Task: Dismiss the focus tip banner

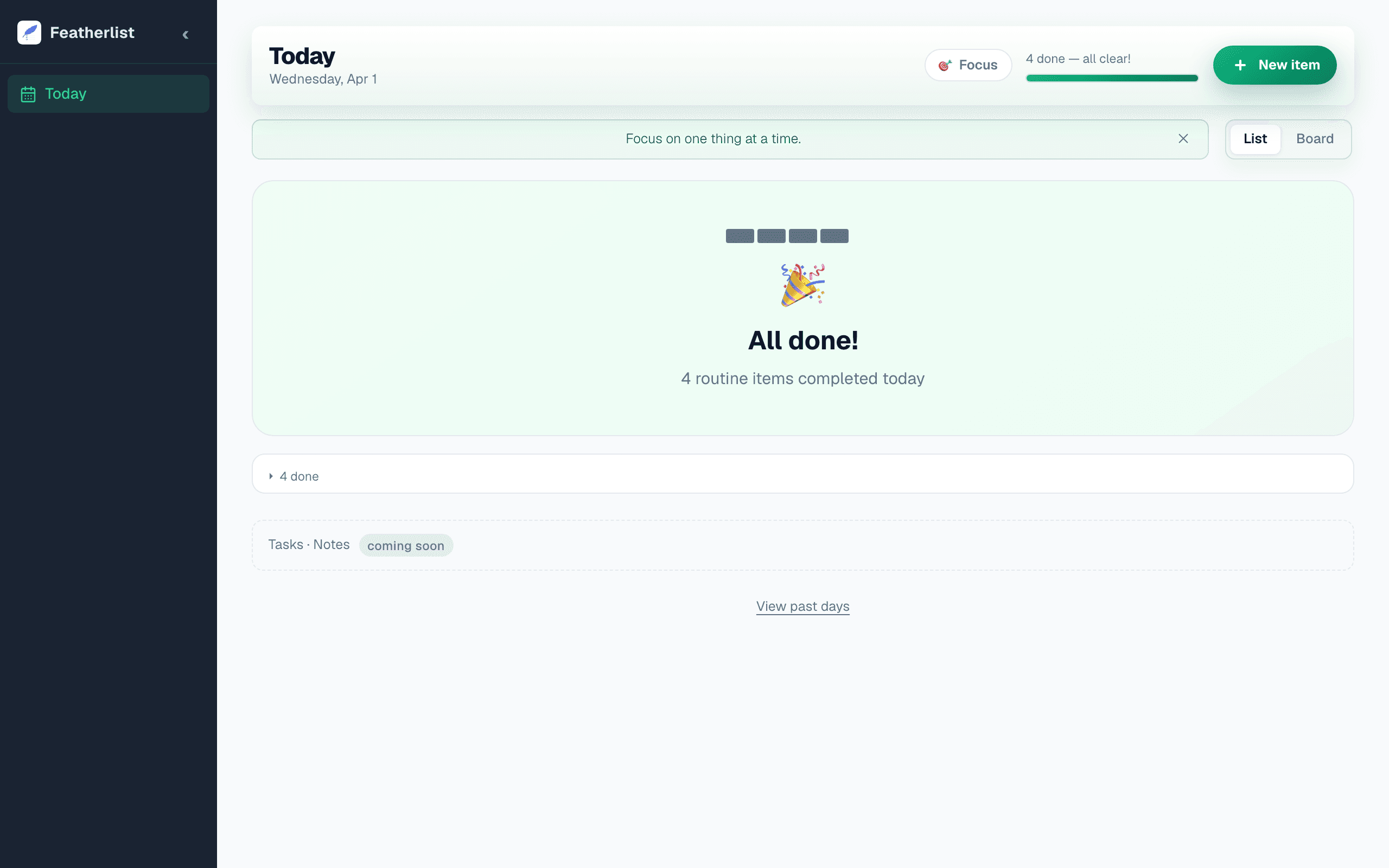Action: 1183,139
